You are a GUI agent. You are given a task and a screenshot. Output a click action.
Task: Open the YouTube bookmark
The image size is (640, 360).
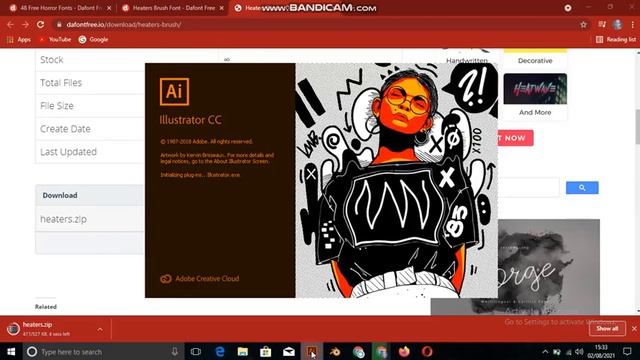(x=55, y=40)
